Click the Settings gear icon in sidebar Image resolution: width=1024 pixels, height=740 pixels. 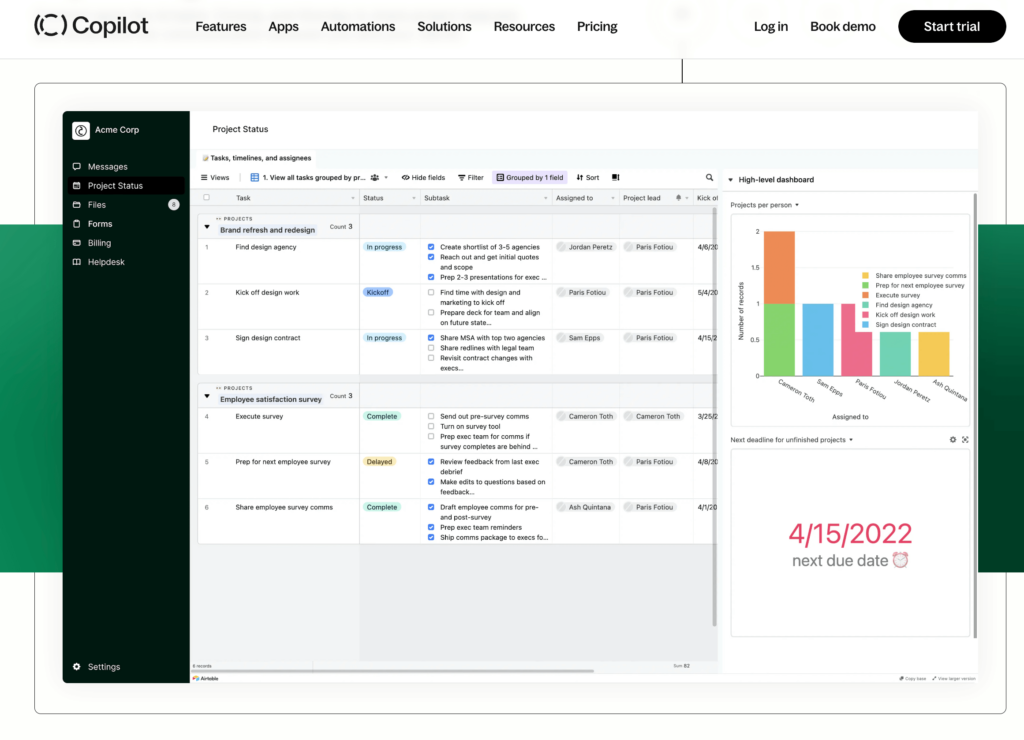76,667
